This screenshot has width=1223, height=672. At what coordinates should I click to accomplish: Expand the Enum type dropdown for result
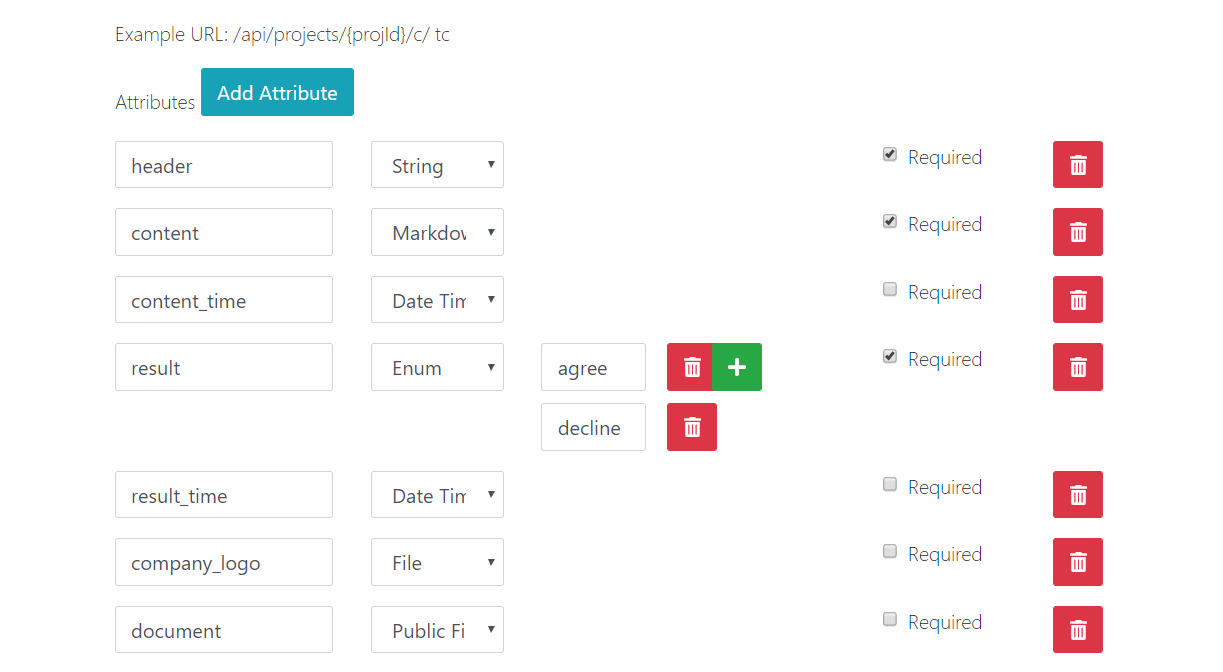(x=437, y=367)
